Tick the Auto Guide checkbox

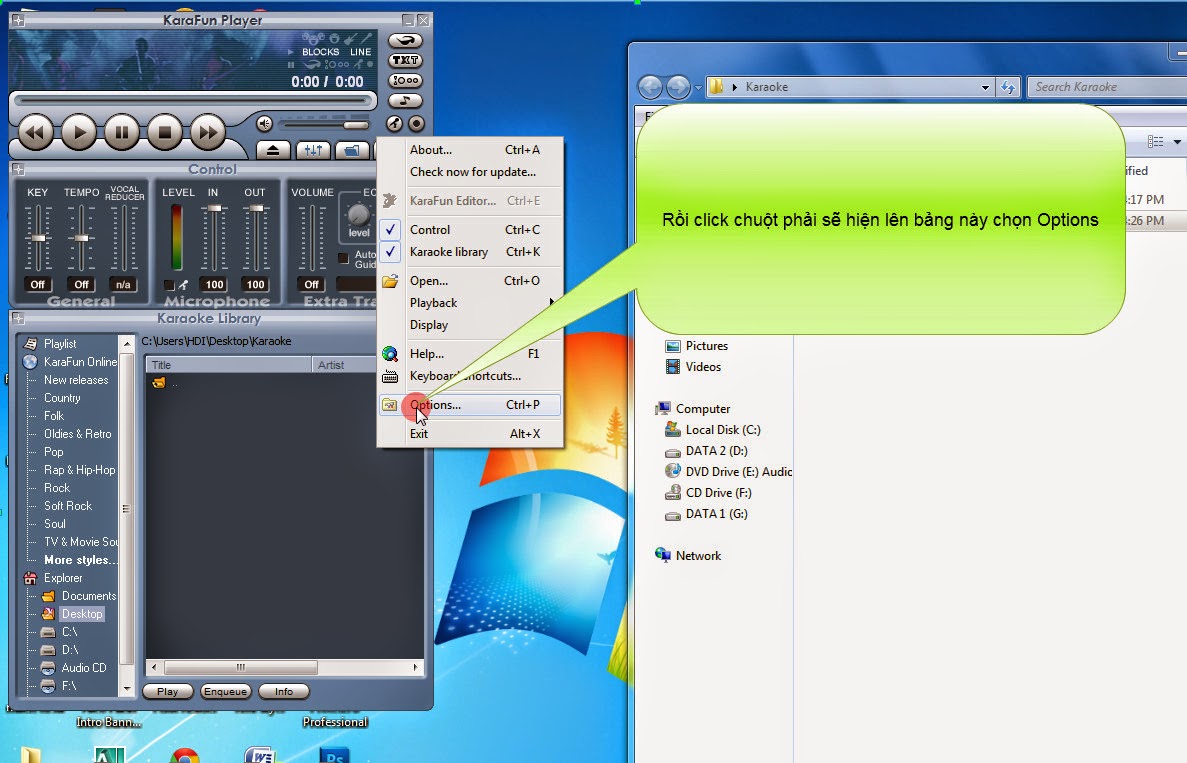343,259
